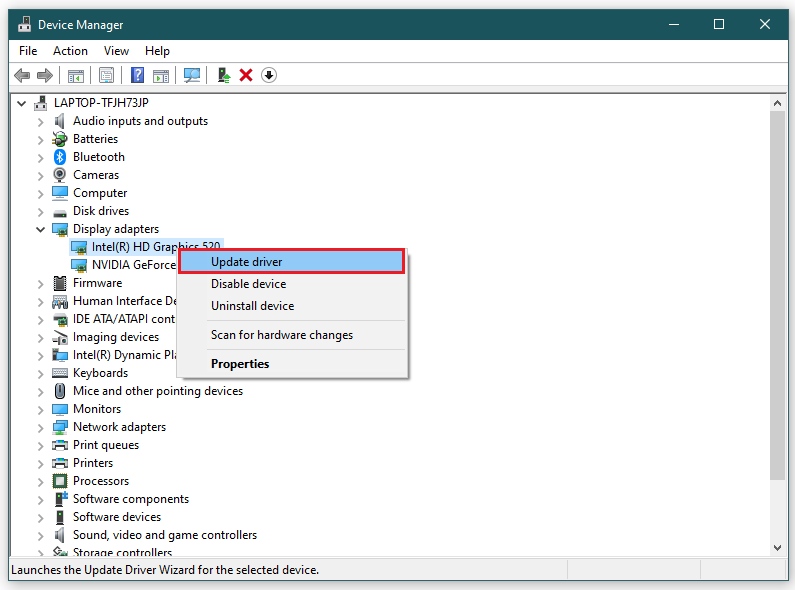
Task: Expand the Imaging devices category arrow
Action: 41,338
